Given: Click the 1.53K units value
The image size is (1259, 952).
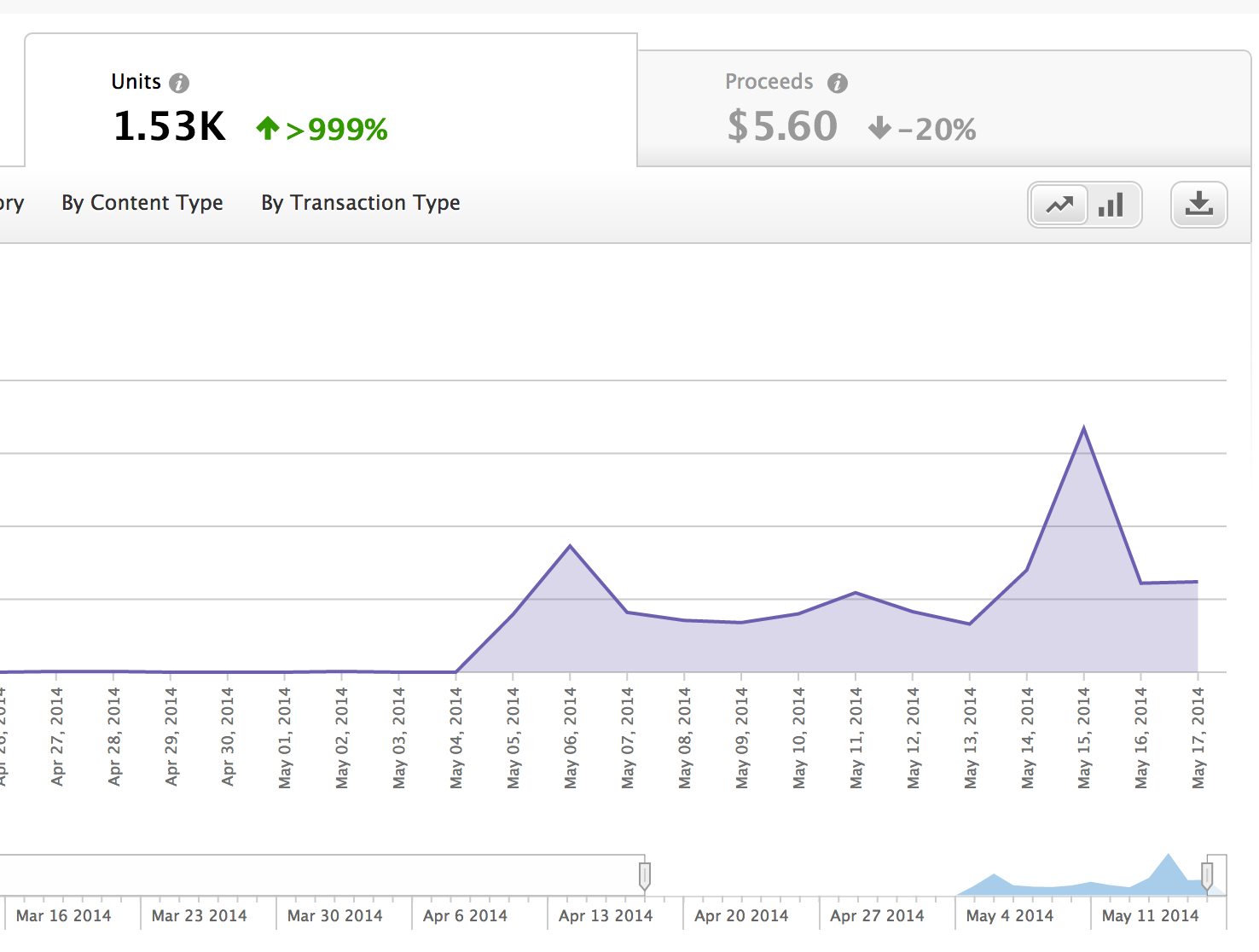Looking at the screenshot, I should pos(170,127).
